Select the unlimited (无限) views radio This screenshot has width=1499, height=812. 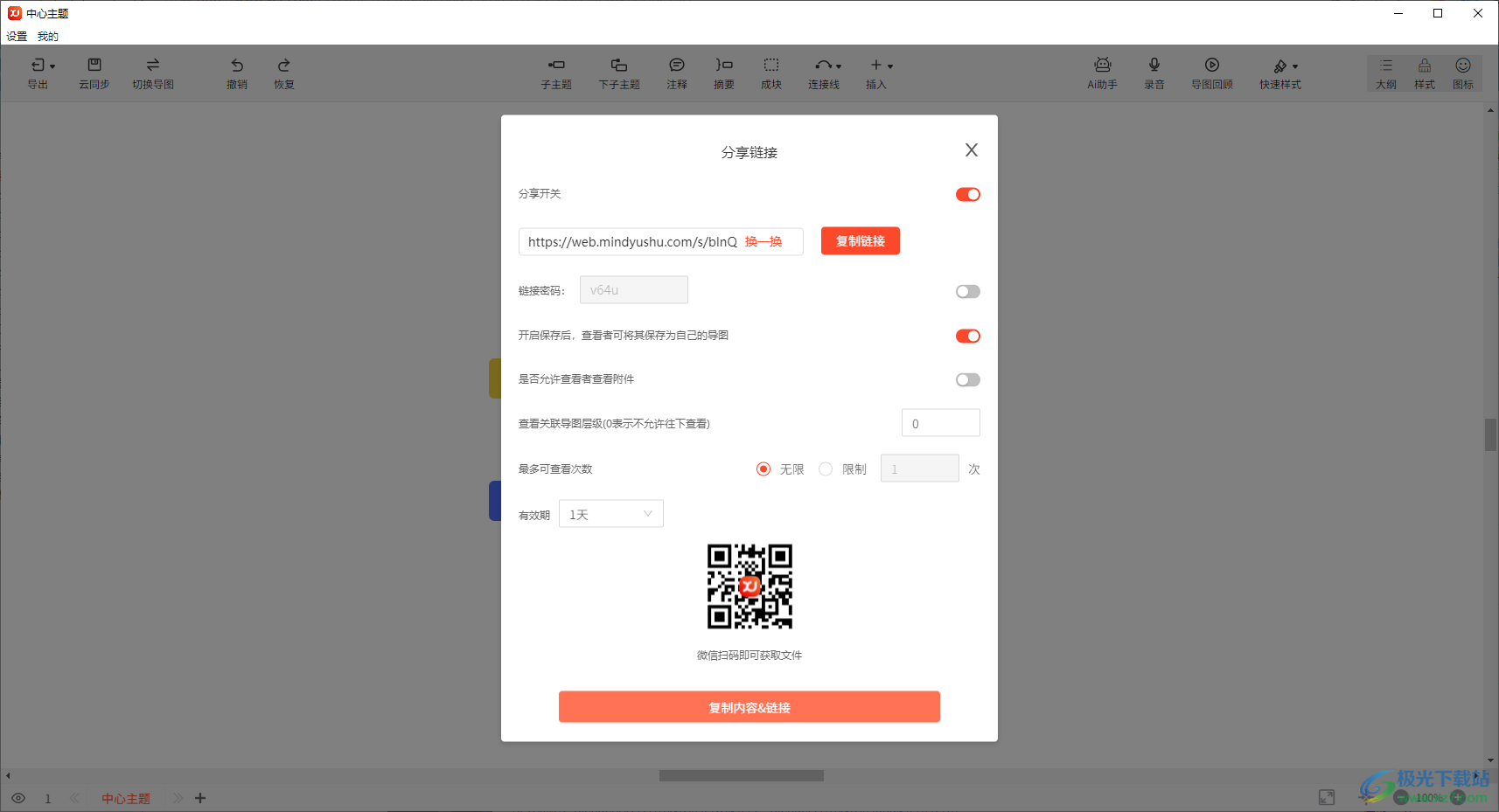coord(763,469)
